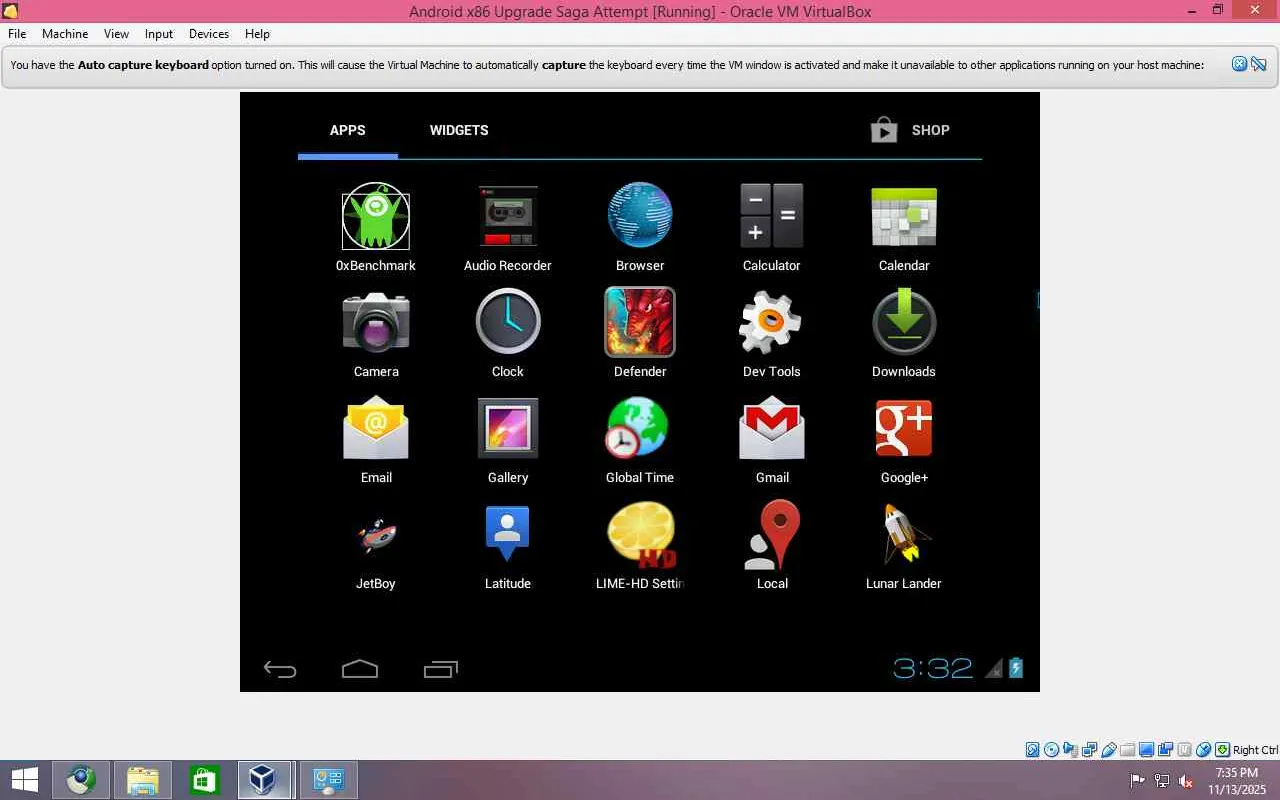Click the muted volume tray icon

(x=1186, y=781)
